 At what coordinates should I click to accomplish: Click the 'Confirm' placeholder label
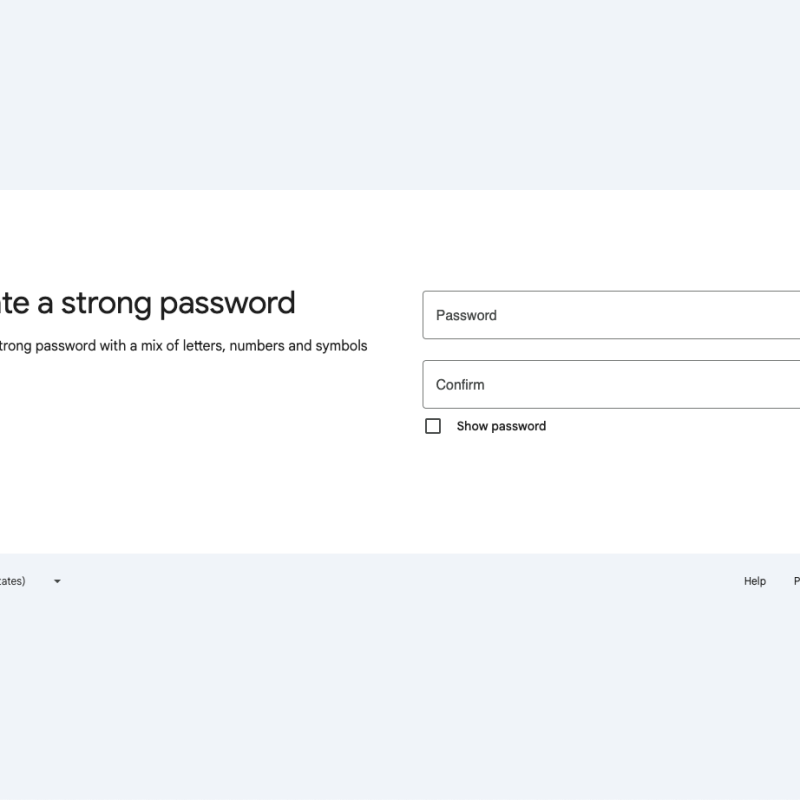(x=460, y=384)
